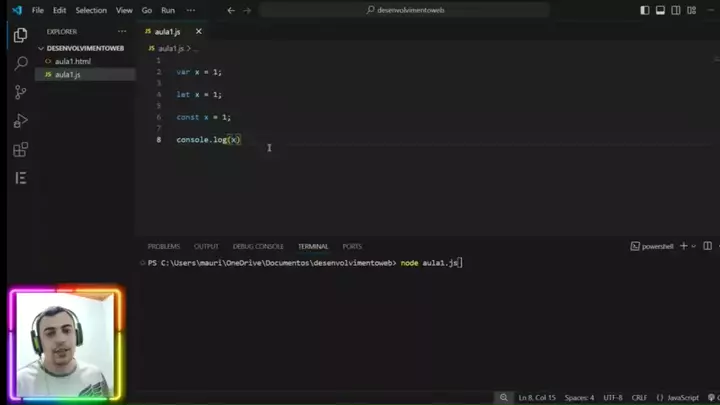Open Explorer's more actions ellipsis
Image resolution: width=720 pixels, height=405 pixels.
(122, 32)
